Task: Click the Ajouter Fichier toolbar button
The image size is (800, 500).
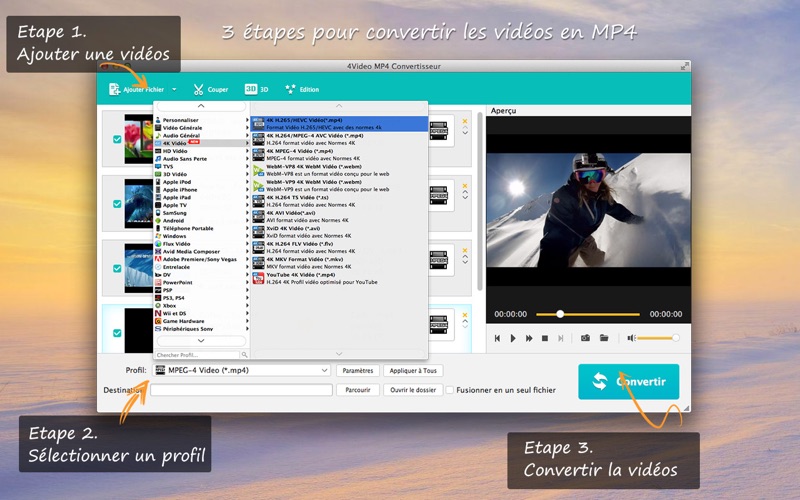Action: coord(136,89)
